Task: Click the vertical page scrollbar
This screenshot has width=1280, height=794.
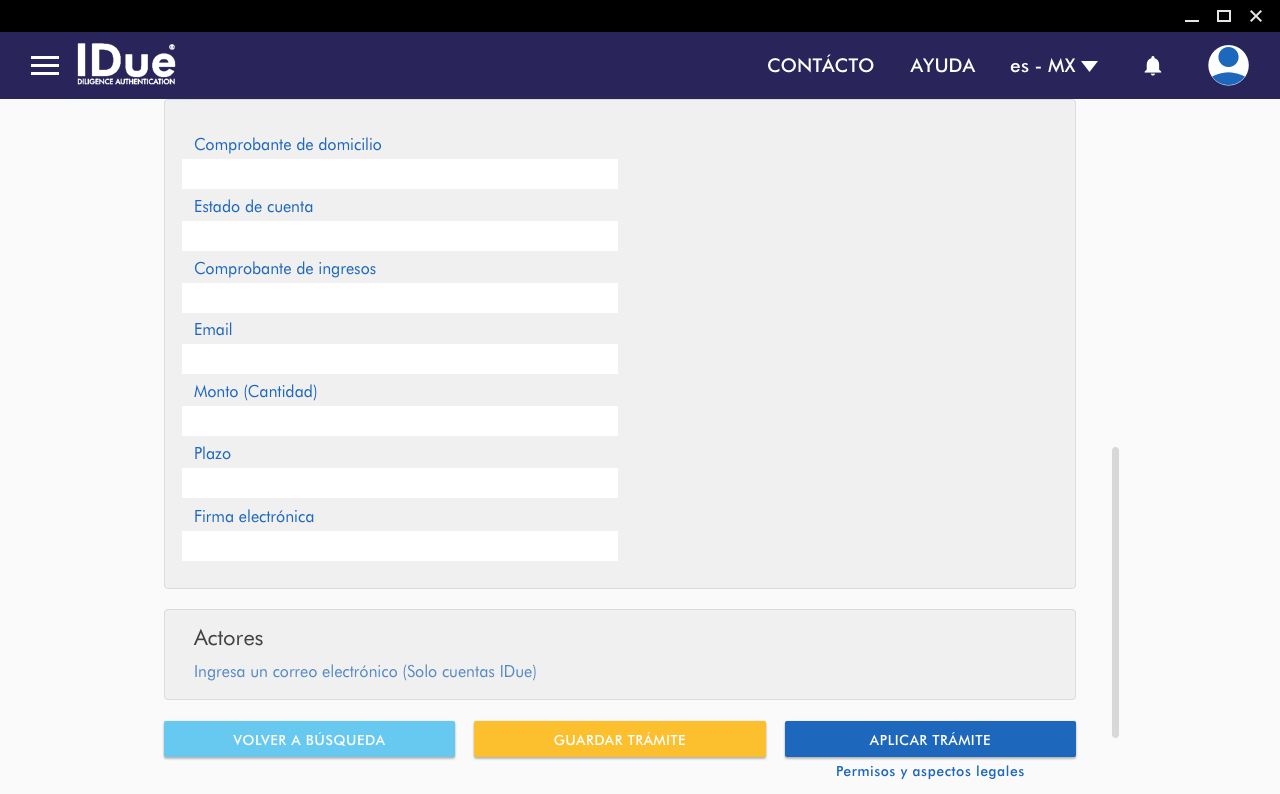Action: (1115, 590)
